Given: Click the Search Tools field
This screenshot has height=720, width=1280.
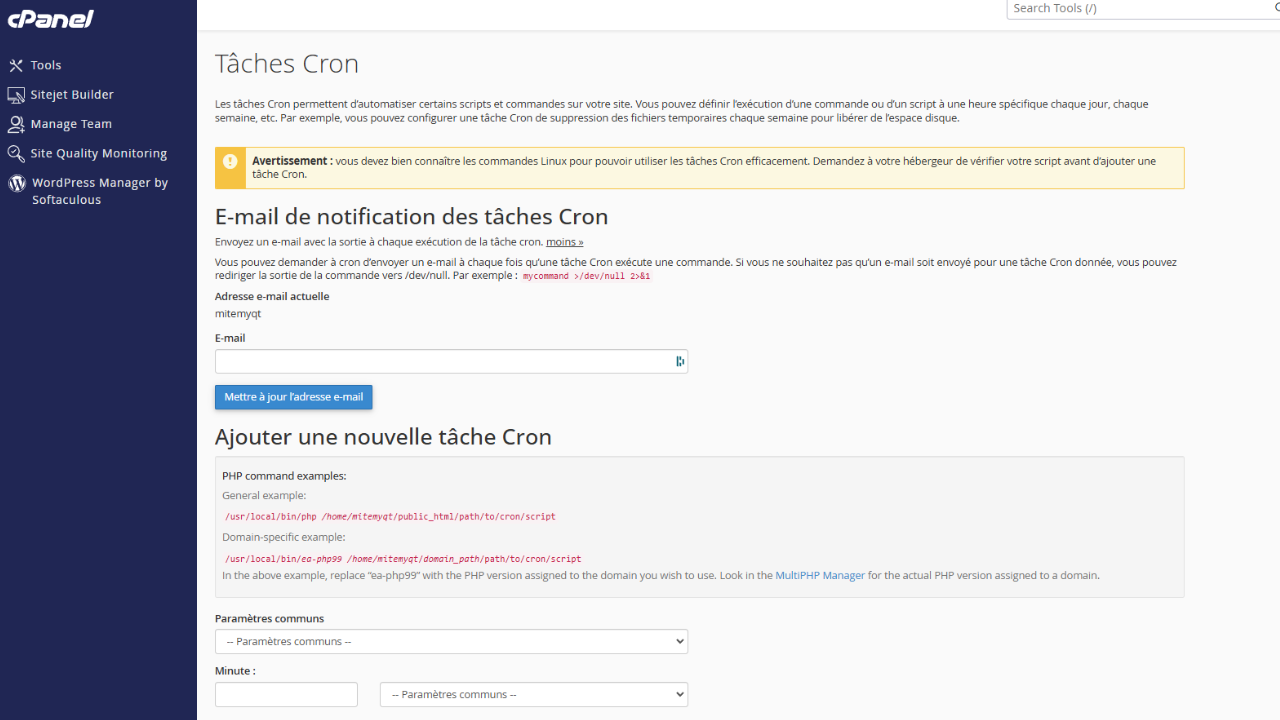Looking at the screenshot, I should (x=1143, y=9).
